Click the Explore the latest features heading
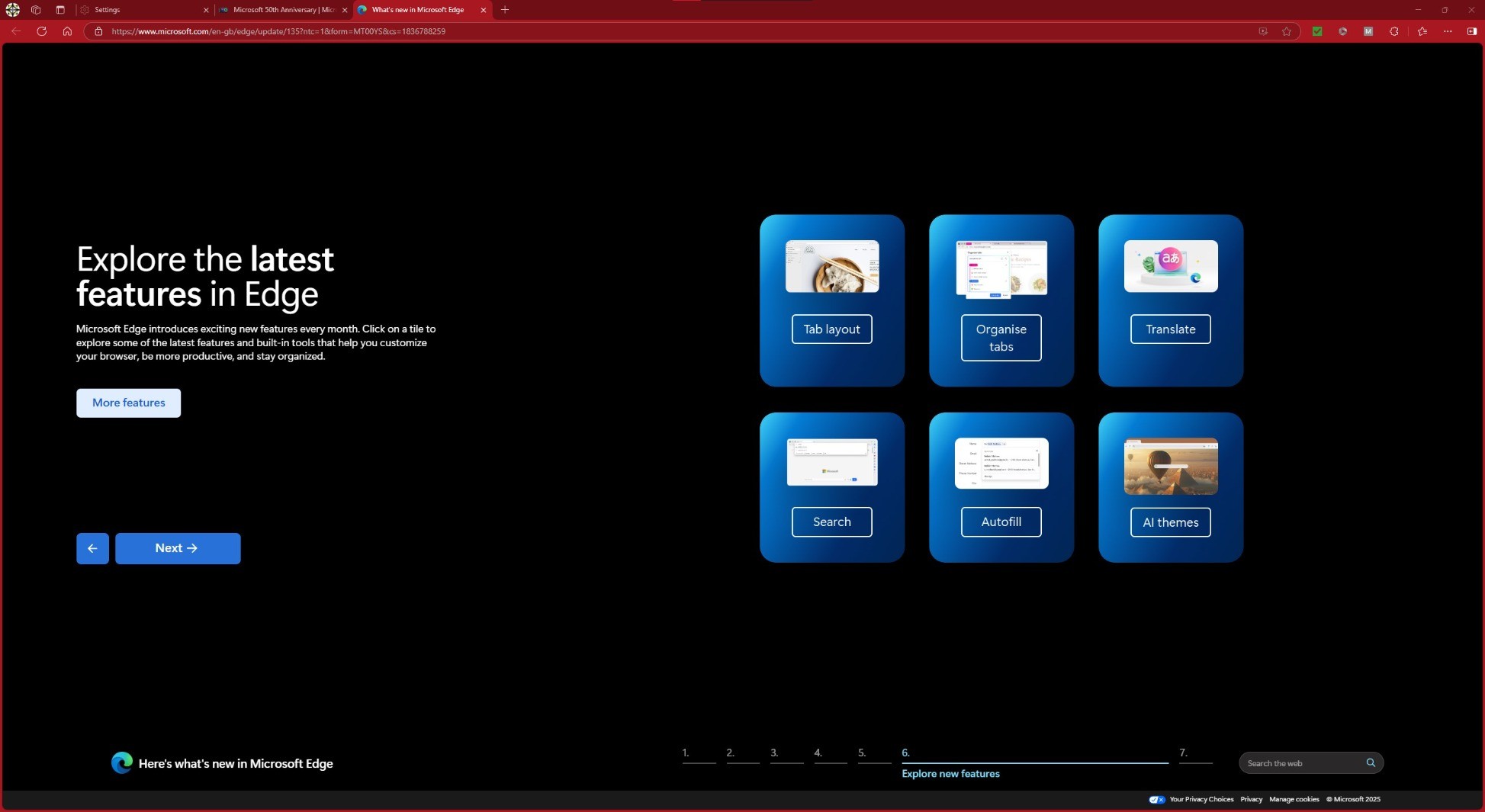 204,277
